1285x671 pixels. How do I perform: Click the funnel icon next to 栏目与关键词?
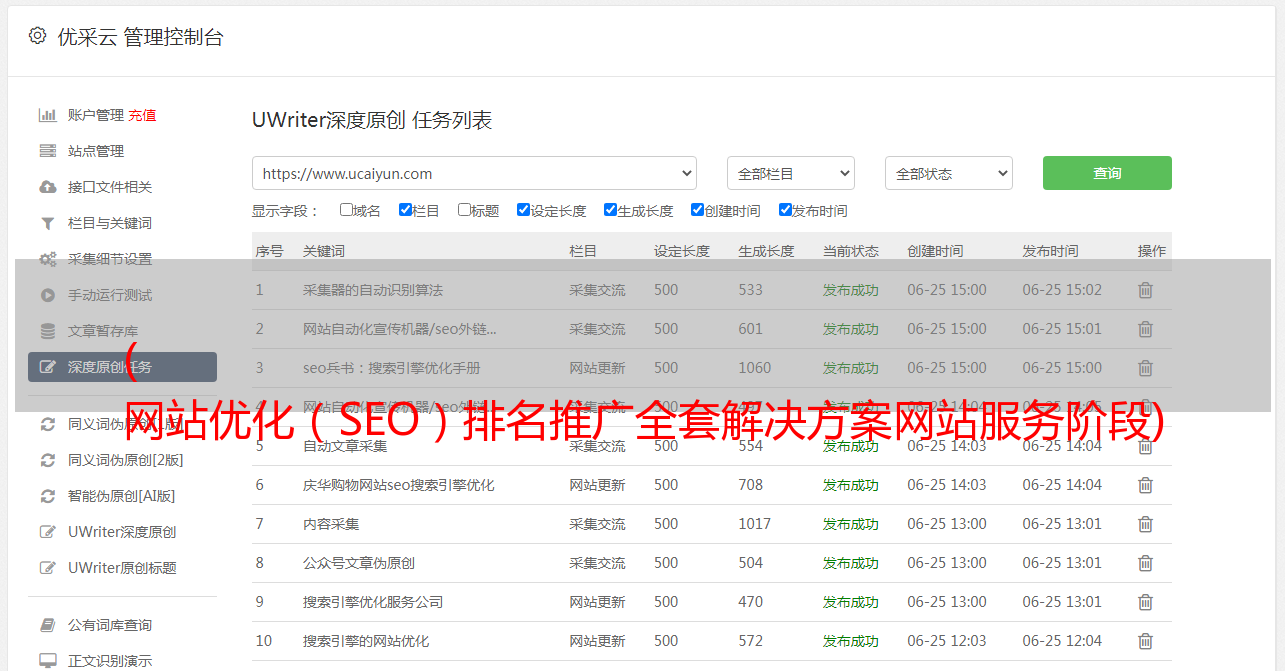(x=47, y=223)
